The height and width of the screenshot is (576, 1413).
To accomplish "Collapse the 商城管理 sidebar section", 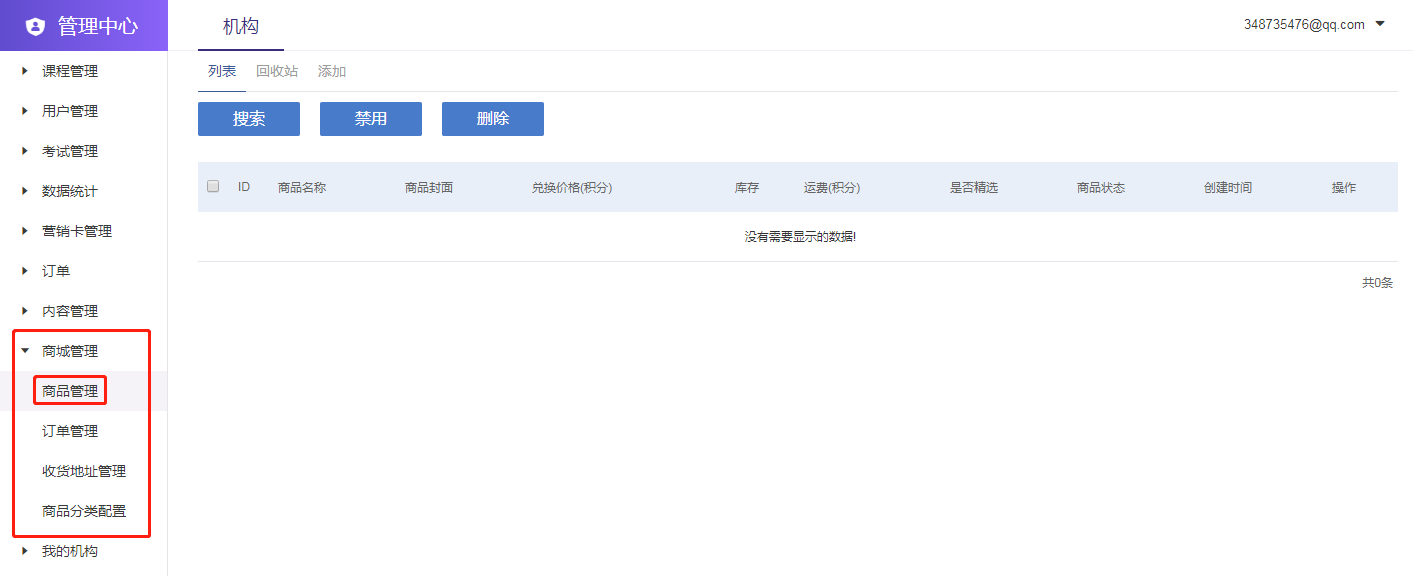I will tap(69, 351).
